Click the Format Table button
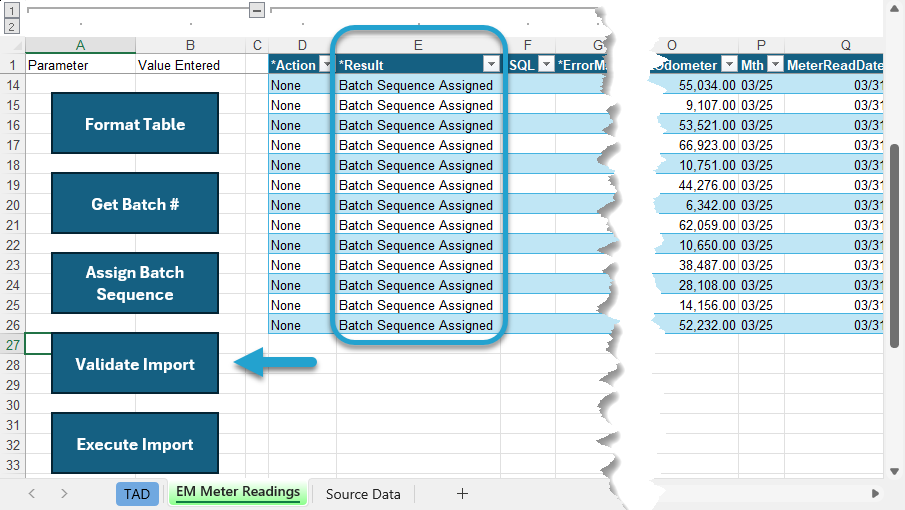Image resolution: width=905 pixels, height=510 pixels. click(135, 123)
